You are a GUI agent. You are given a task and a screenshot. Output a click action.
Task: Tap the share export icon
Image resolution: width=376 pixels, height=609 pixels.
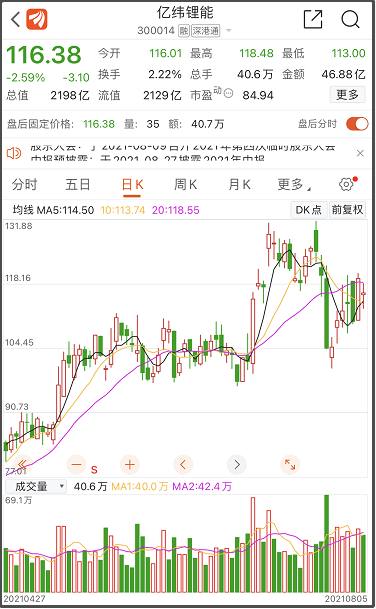[313, 19]
